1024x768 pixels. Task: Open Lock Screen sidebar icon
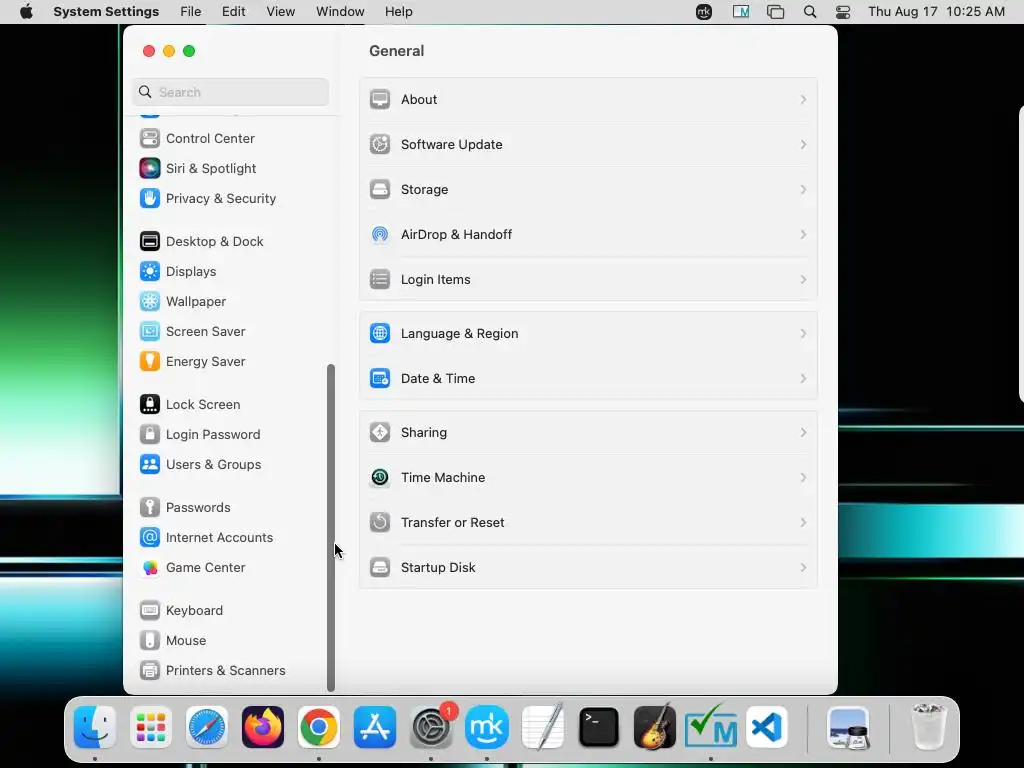(150, 405)
